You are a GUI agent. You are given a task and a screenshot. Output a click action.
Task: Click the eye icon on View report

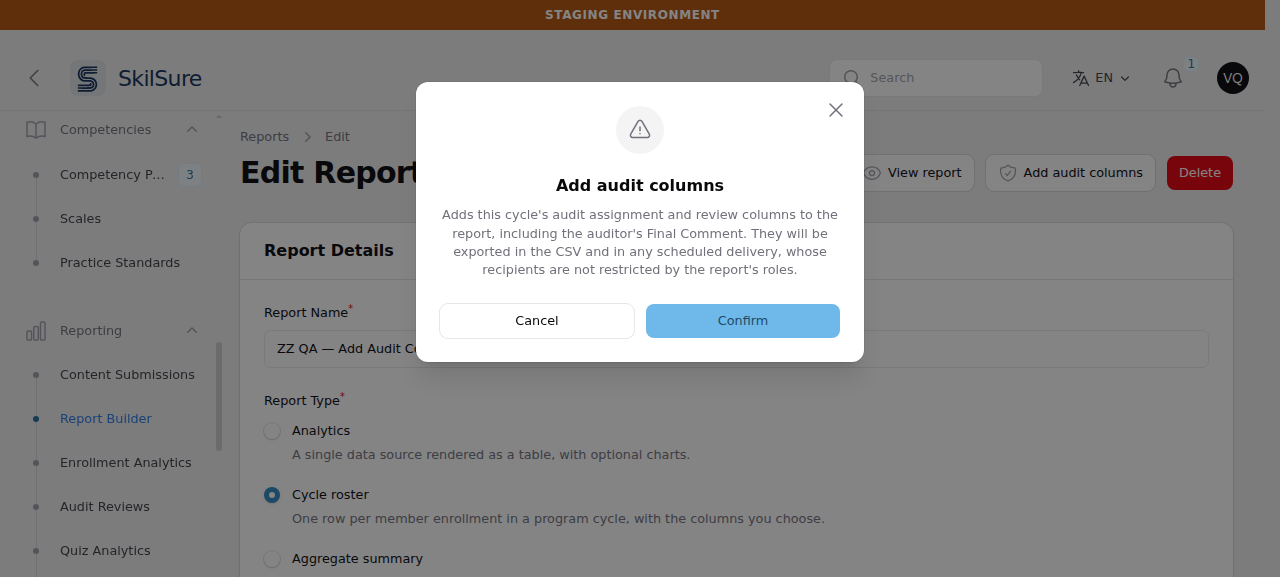872,173
